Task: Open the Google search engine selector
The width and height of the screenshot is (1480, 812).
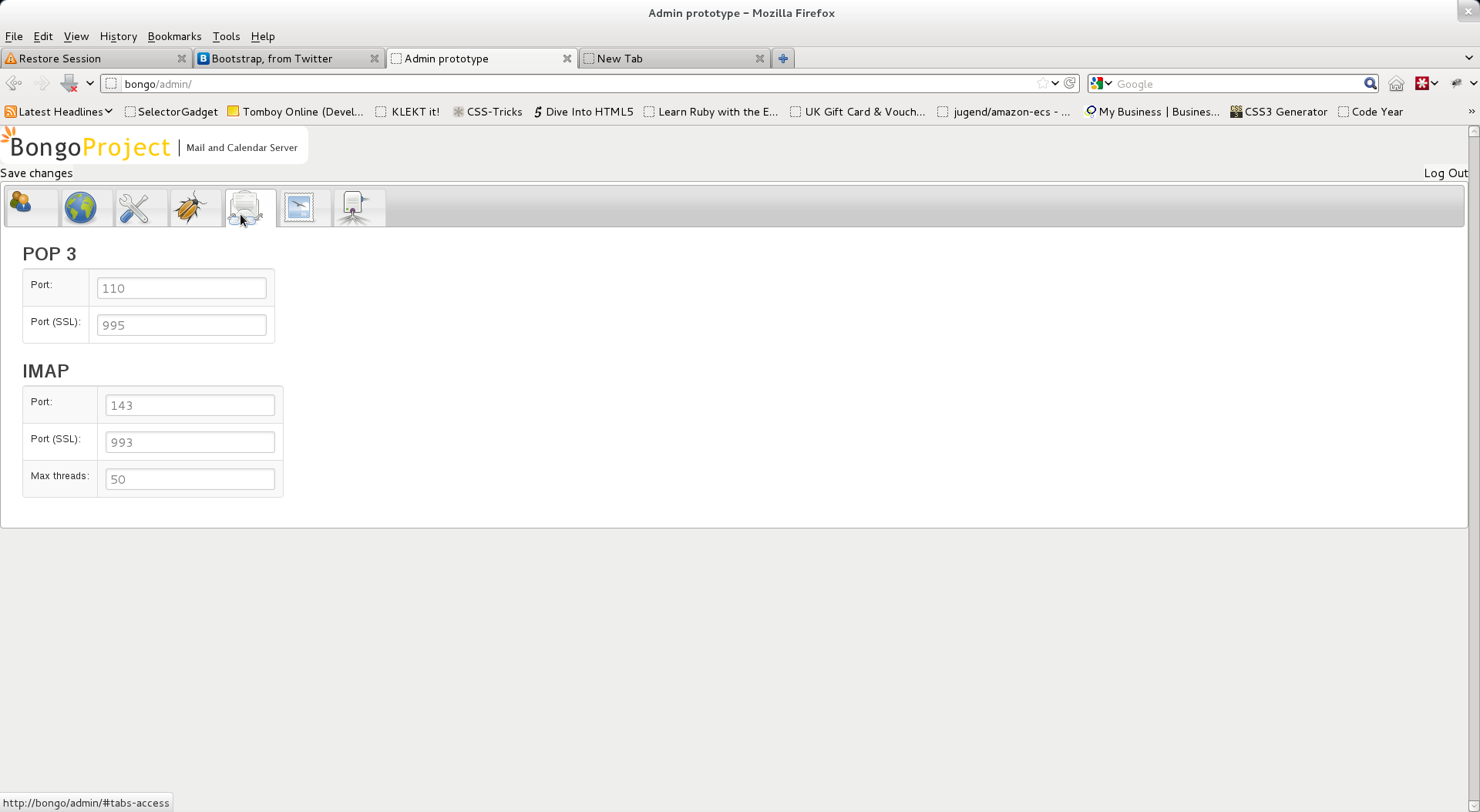Action: click(x=1102, y=83)
